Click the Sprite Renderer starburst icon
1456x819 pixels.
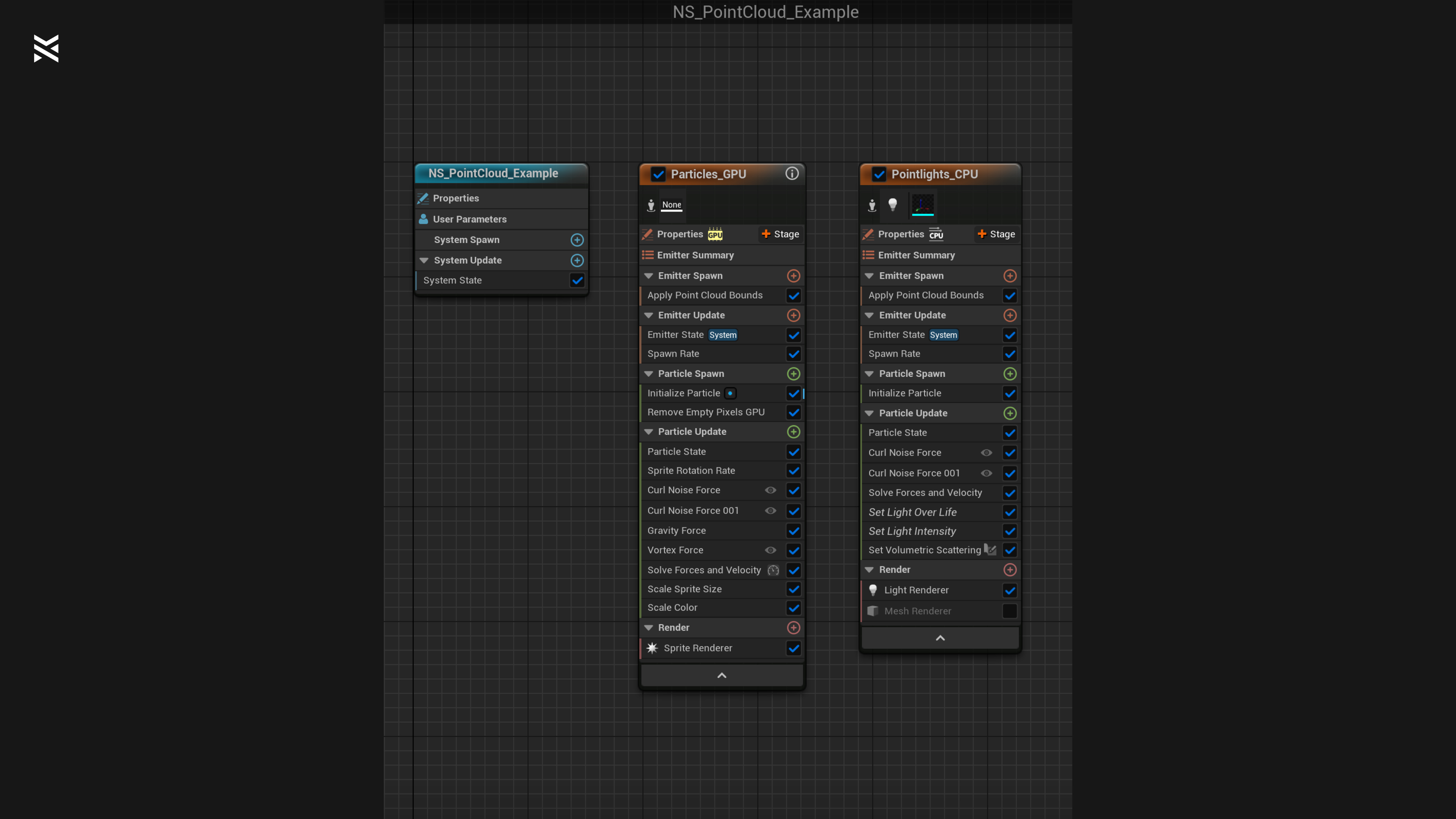[x=652, y=648]
